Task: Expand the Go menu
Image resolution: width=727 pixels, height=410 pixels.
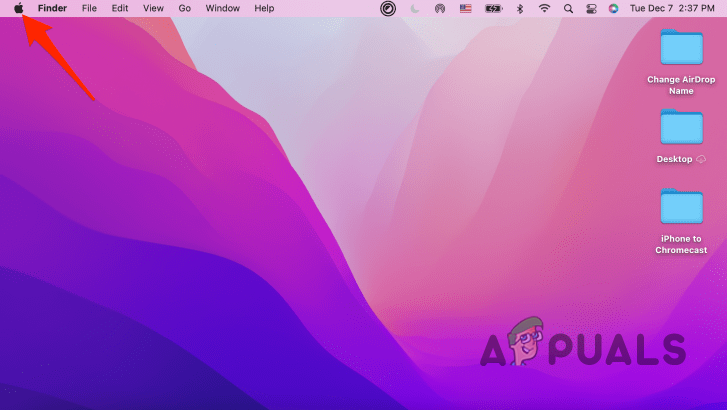Action: coord(184,8)
